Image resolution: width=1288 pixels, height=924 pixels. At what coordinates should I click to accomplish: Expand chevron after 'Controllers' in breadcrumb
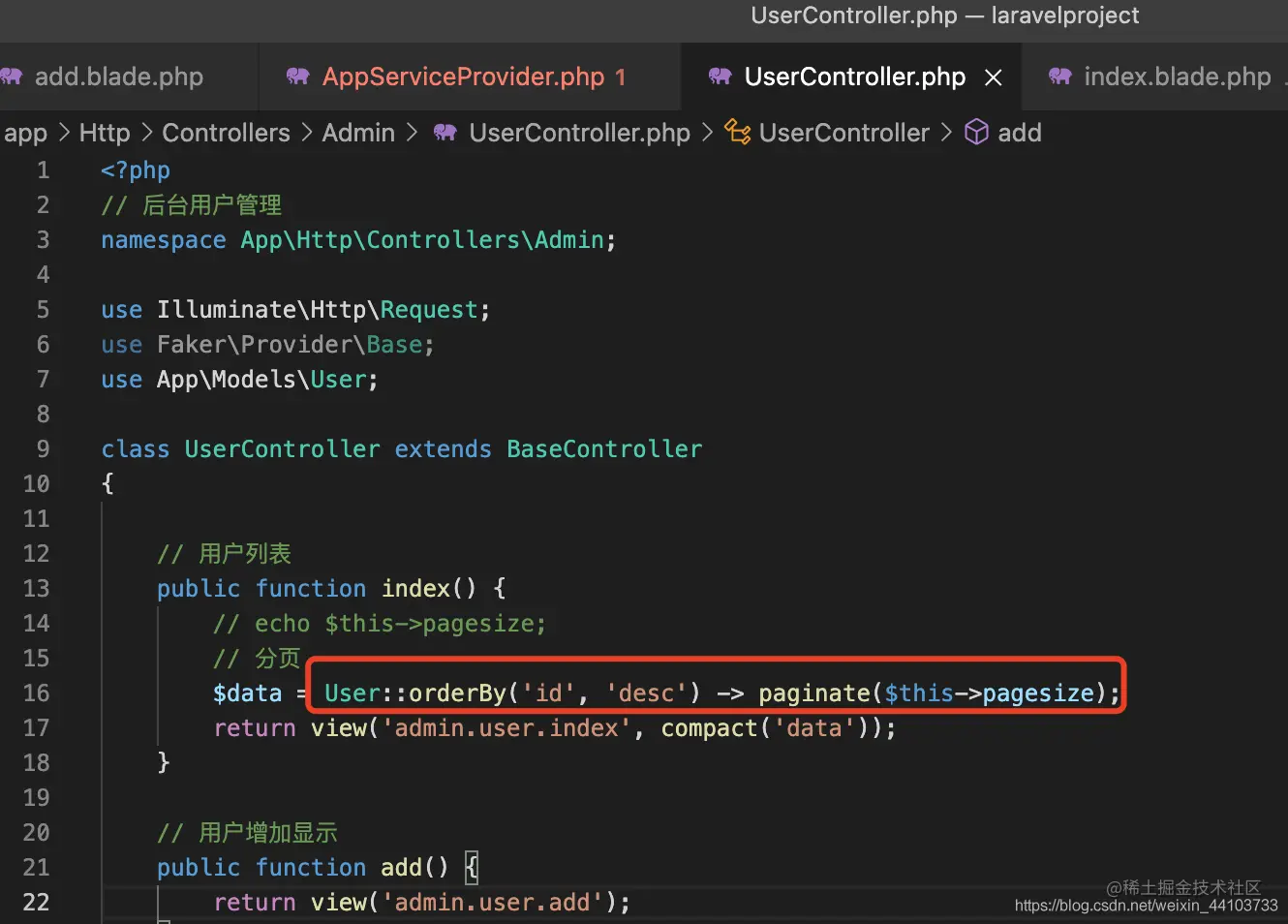306,132
